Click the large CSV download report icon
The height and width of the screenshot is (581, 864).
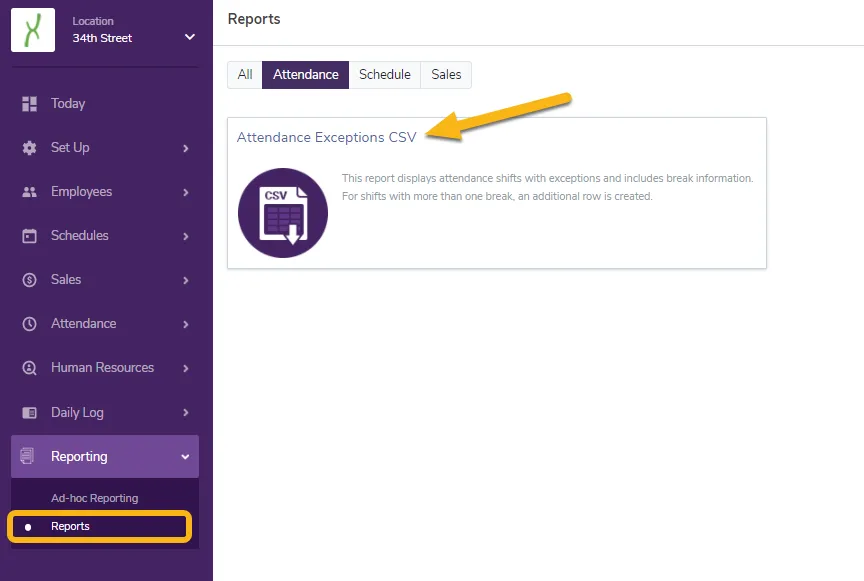(x=283, y=213)
